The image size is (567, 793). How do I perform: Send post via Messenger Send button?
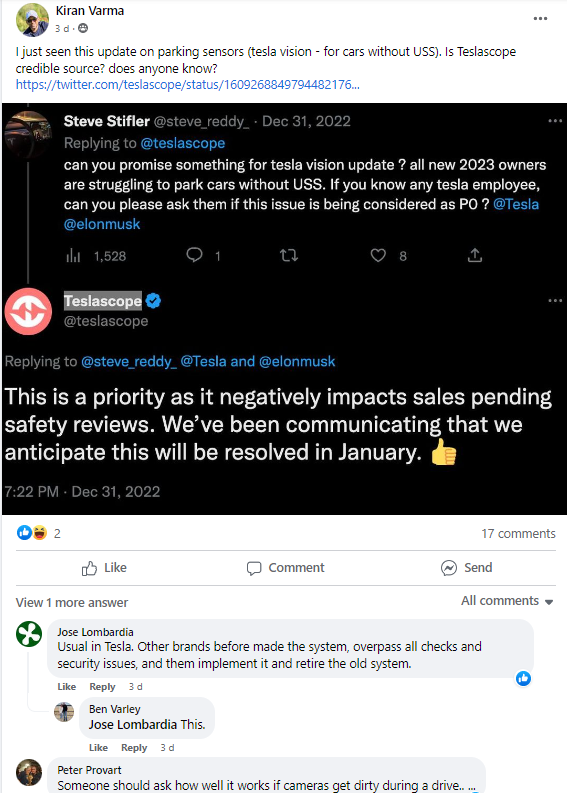point(466,568)
